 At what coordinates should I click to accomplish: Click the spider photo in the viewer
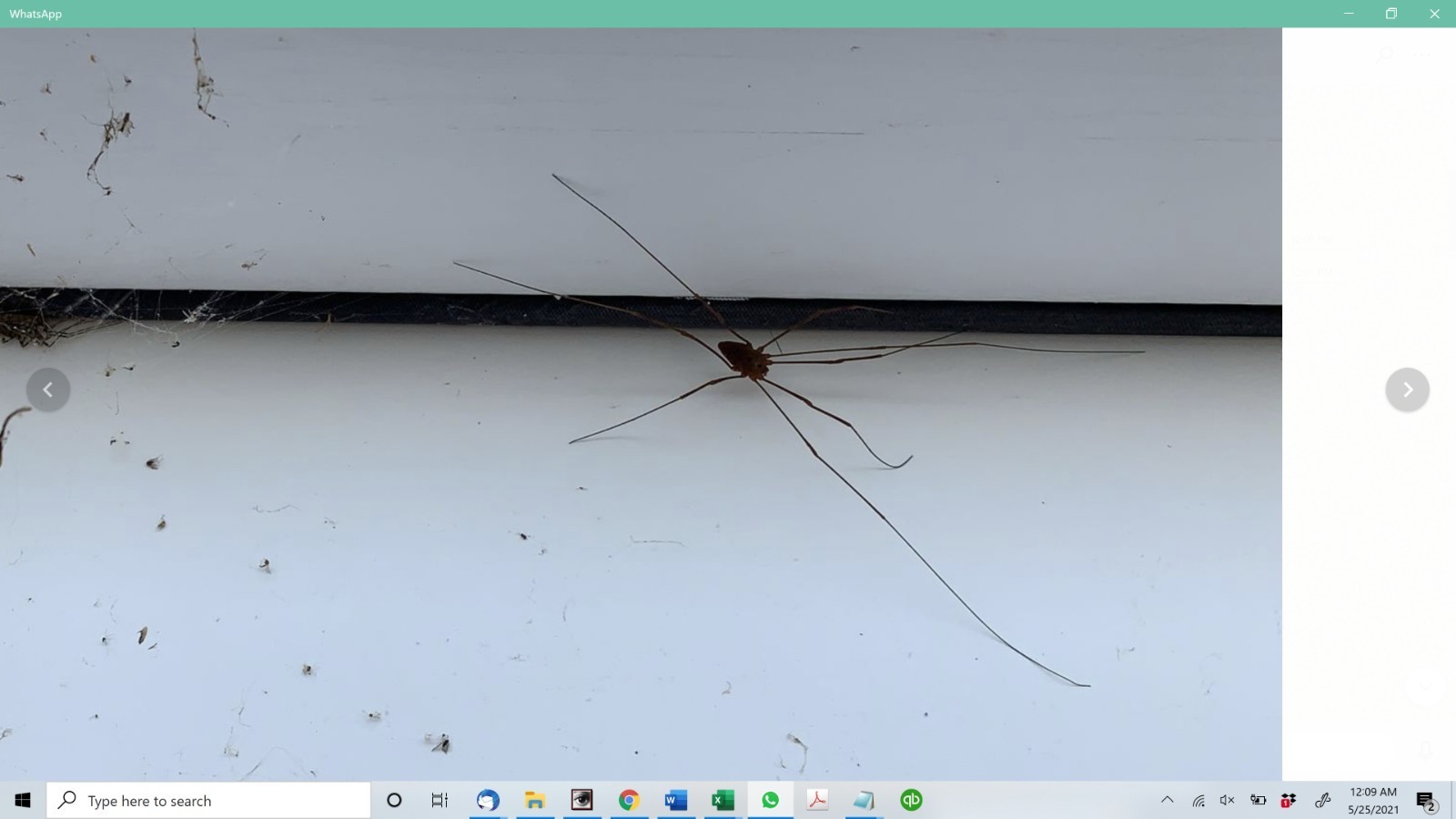(641, 404)
